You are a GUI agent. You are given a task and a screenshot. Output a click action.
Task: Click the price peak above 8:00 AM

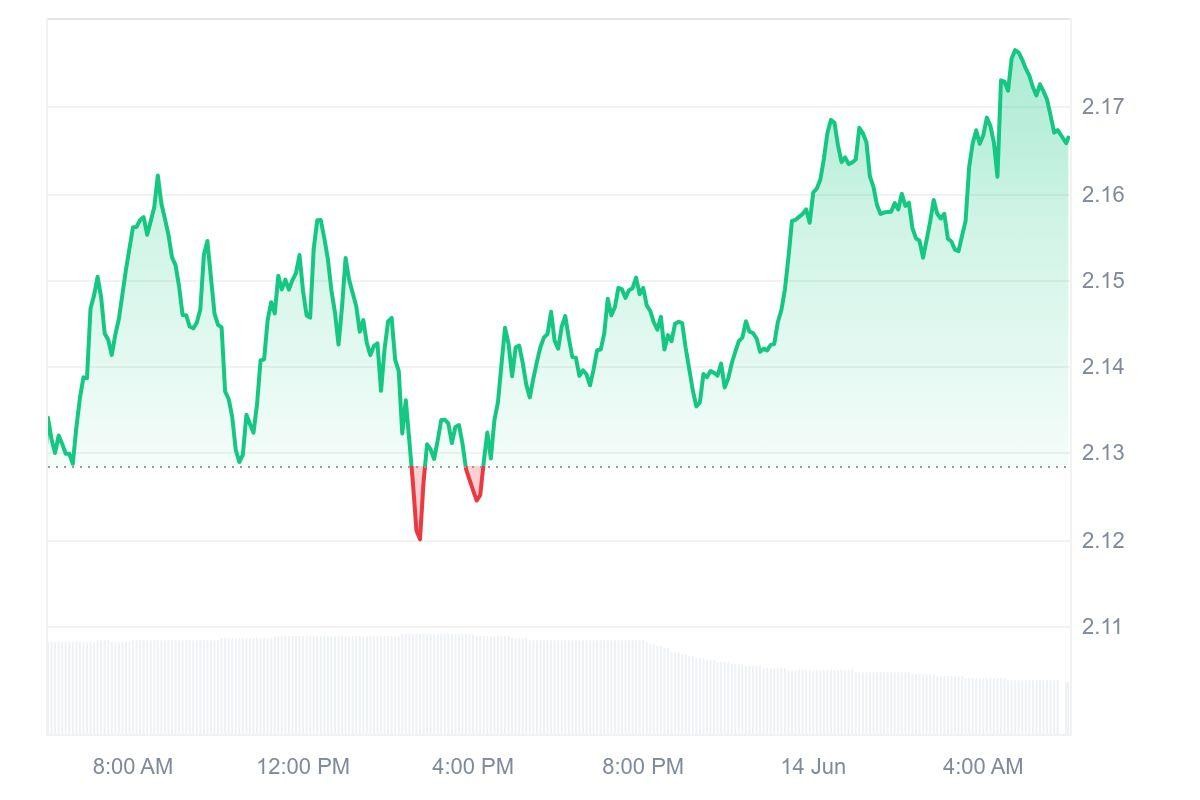157,177
